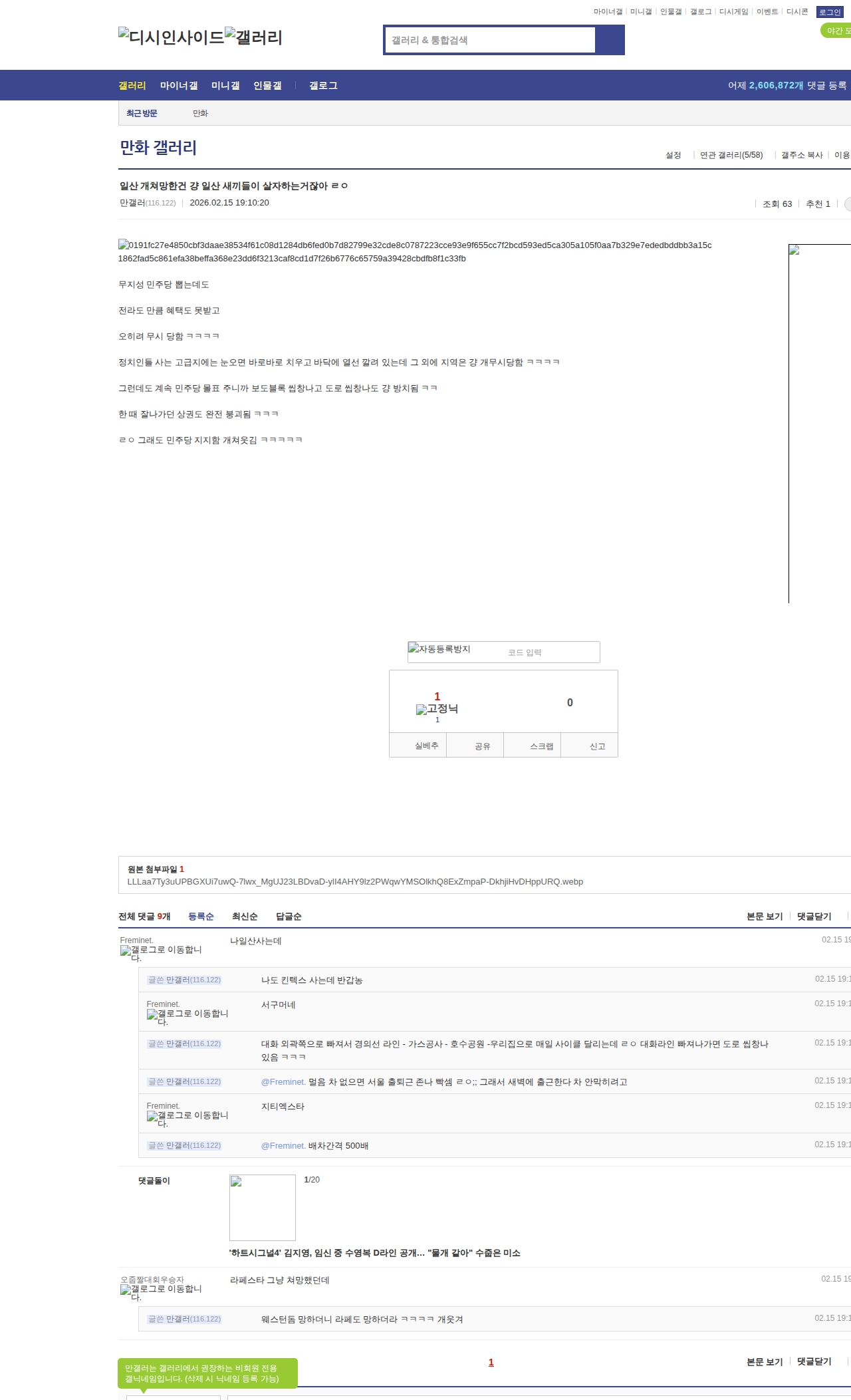Open comment page 1 in pagination
This screenshot has width=851, height=1400.
[x=491, y=1362]
